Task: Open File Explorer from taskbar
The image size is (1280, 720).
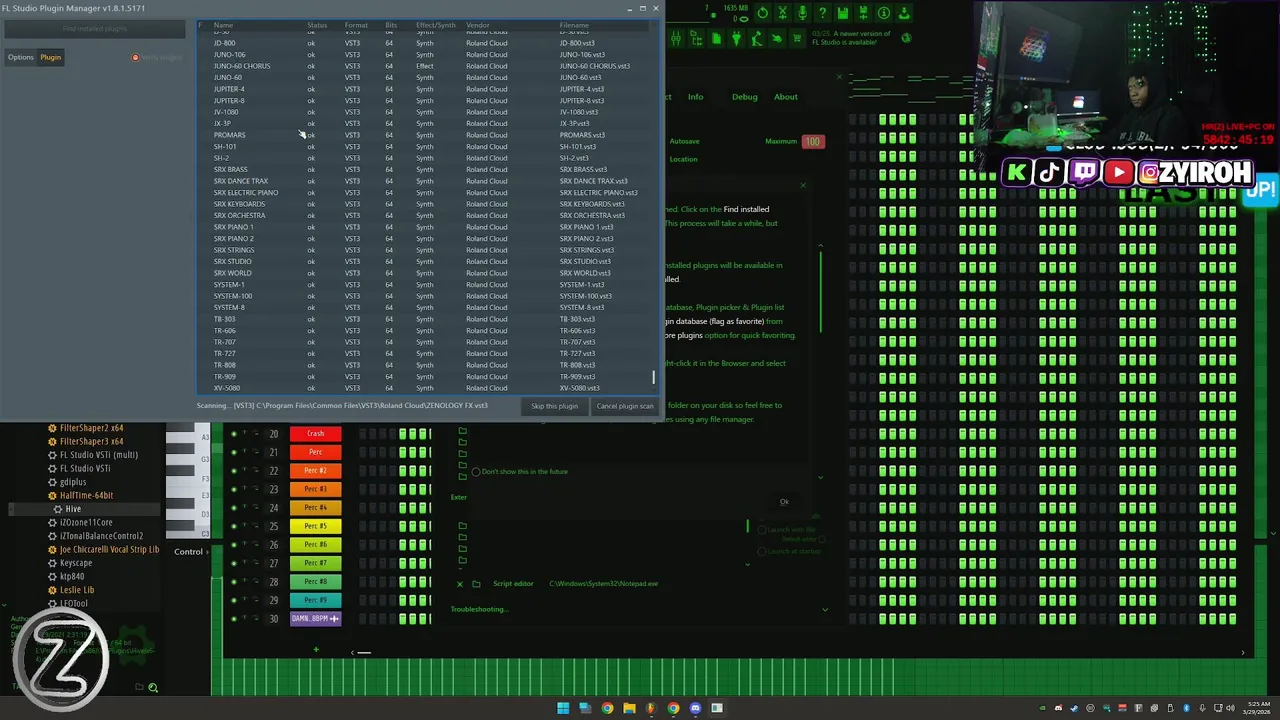Action: pos(629,708)
